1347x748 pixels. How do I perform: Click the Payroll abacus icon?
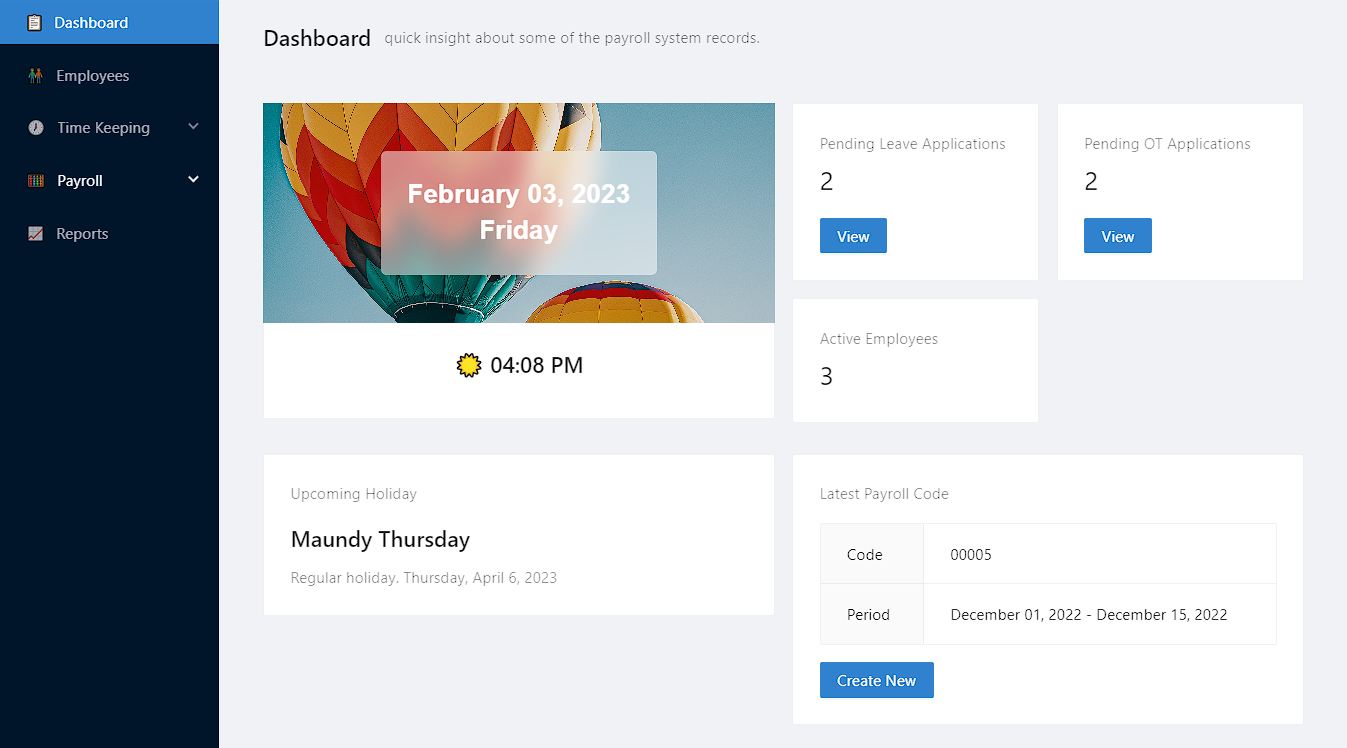point(36,181)
